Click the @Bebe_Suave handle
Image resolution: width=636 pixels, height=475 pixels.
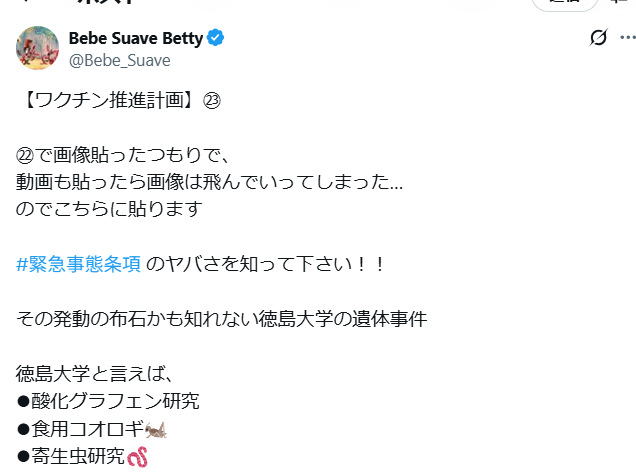pyautogui.click(x=119, y=60)
